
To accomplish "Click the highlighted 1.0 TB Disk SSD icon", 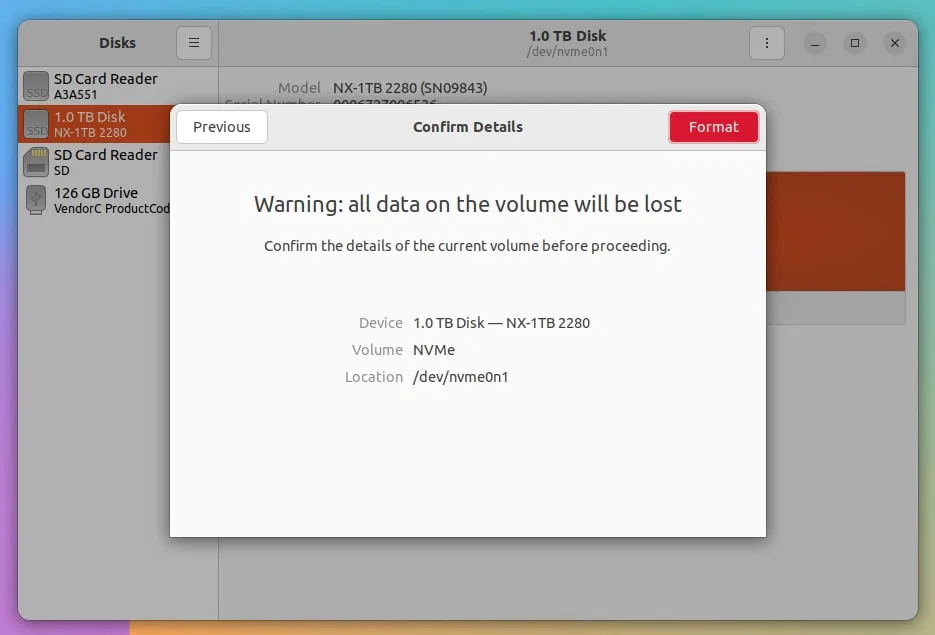I will (x=36, y=124).
